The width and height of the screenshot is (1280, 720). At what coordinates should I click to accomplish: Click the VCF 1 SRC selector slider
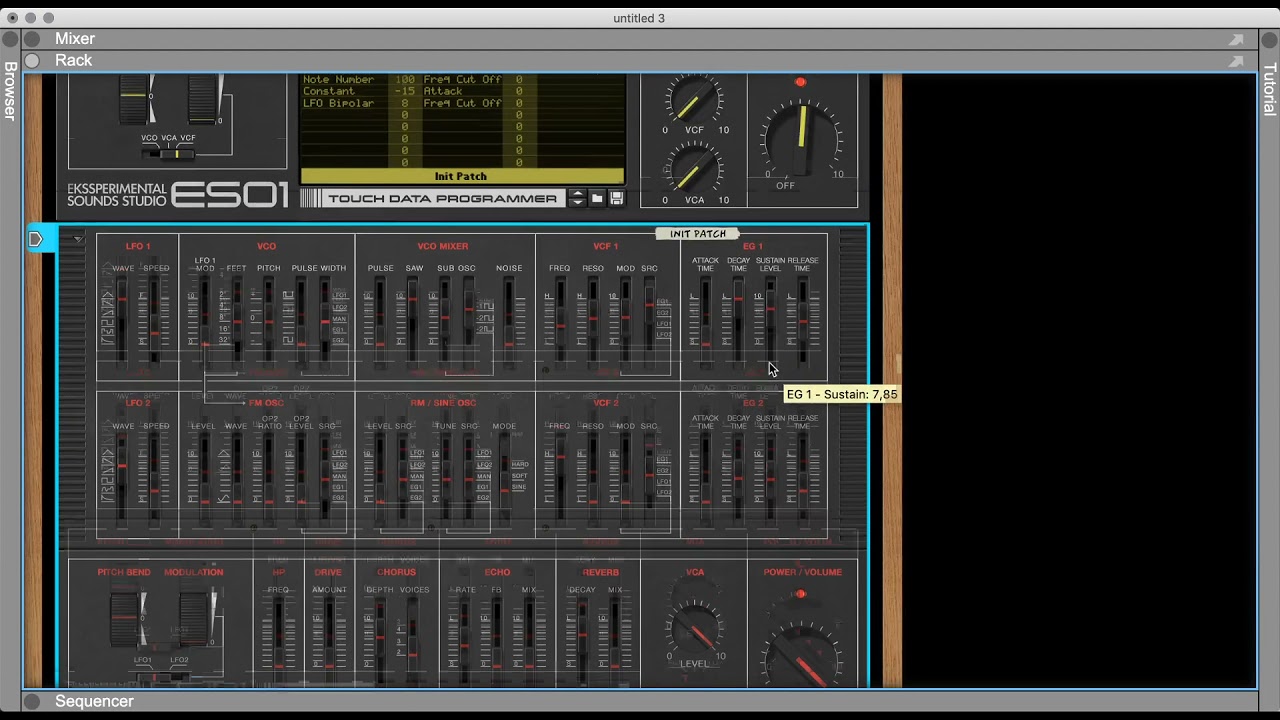pyautogui.click(x=649, y=320)
